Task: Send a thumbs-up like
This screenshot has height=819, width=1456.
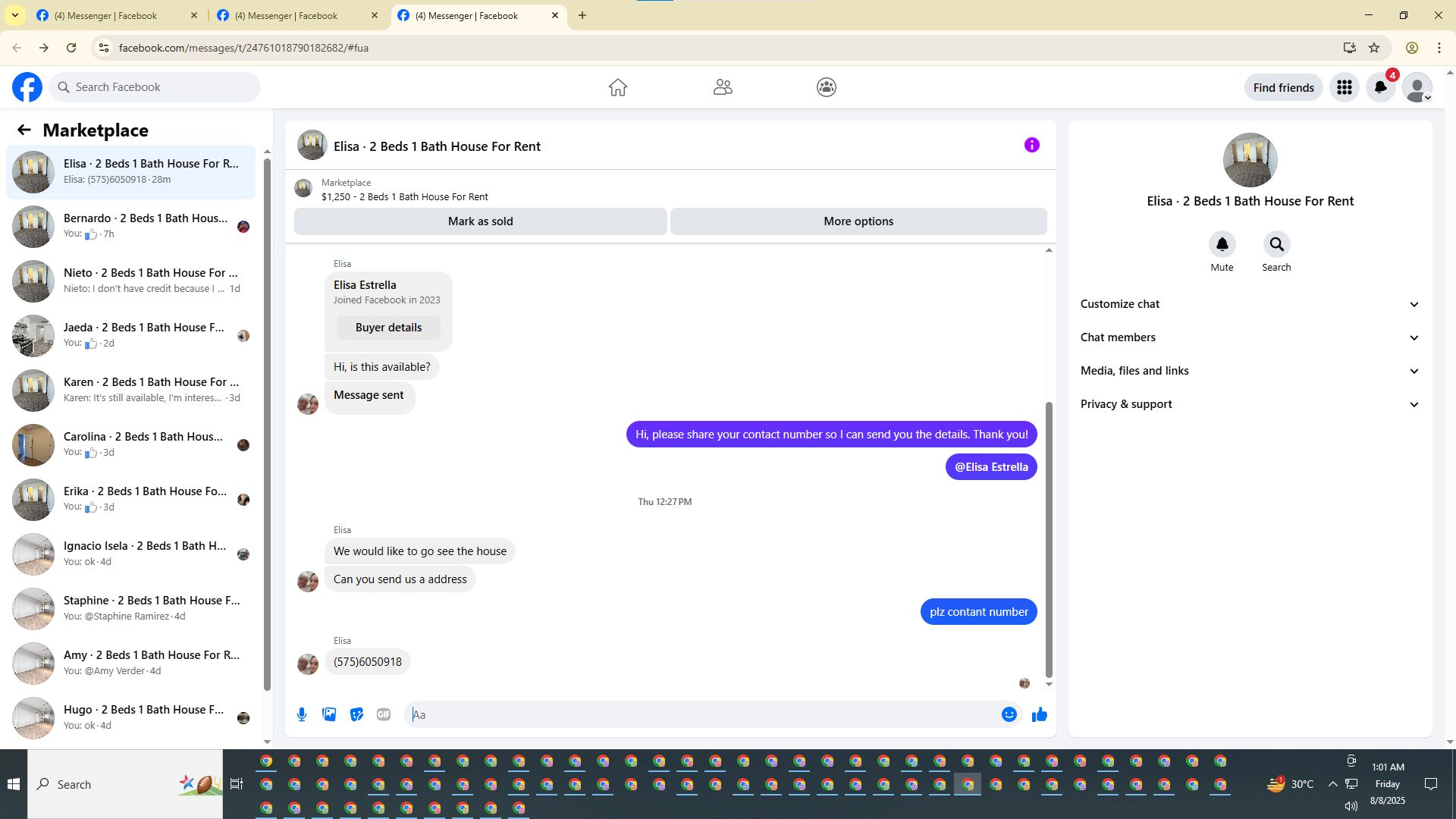Action: point(1039,714)
